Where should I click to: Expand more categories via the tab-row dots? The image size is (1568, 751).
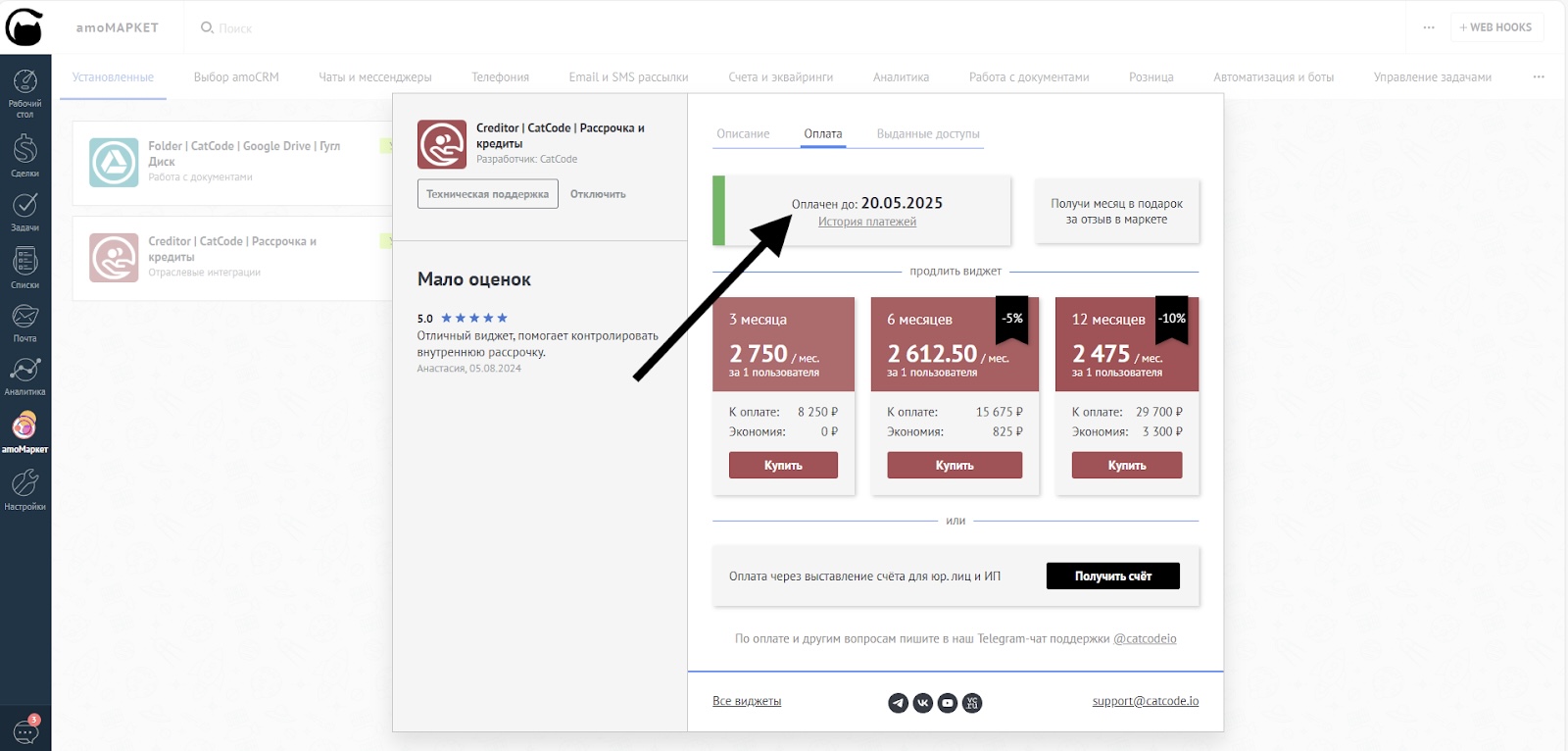pyautogui.click(x=1539, y=76)
